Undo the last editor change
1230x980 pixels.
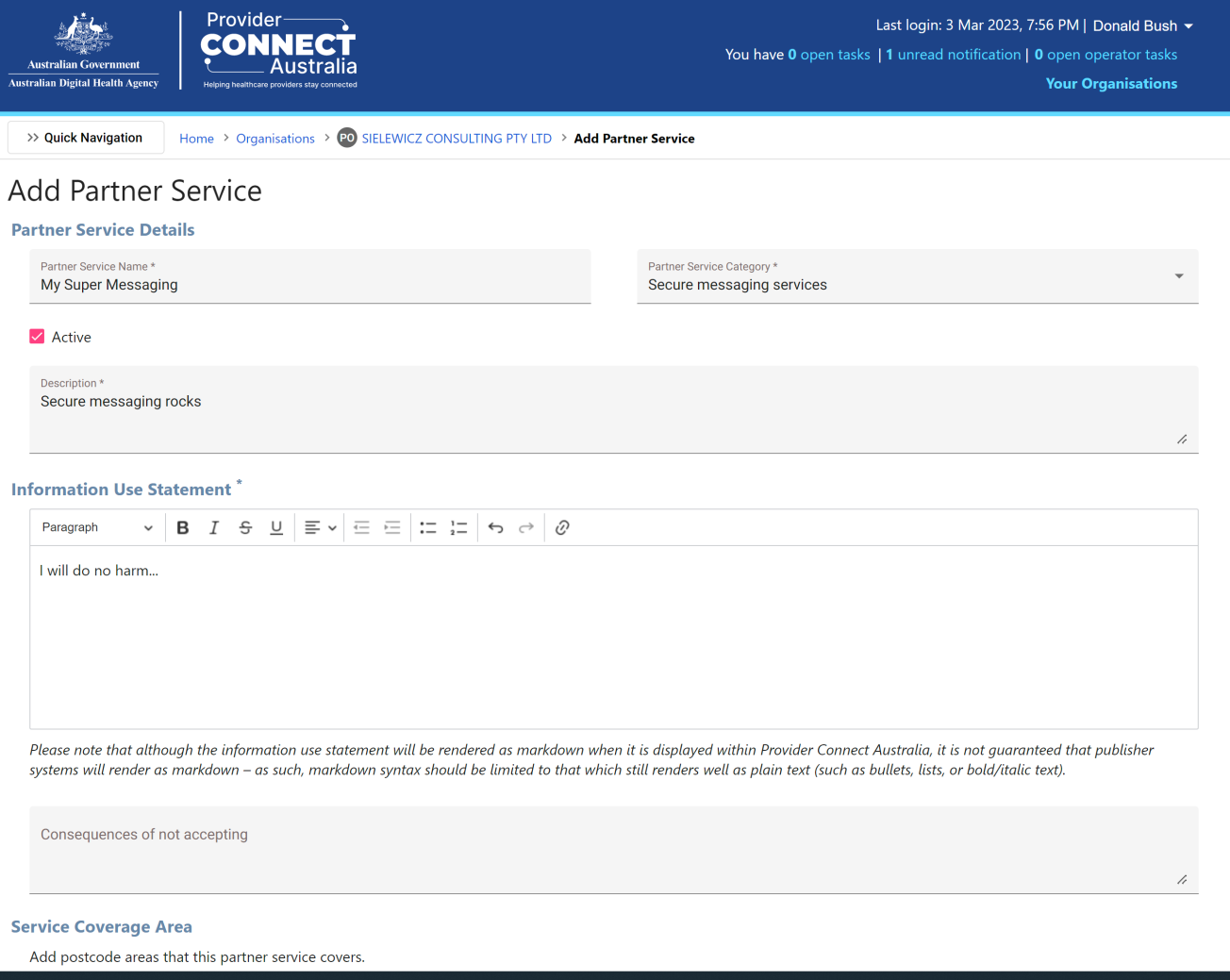pyautogui.click(x=496, y=527)
